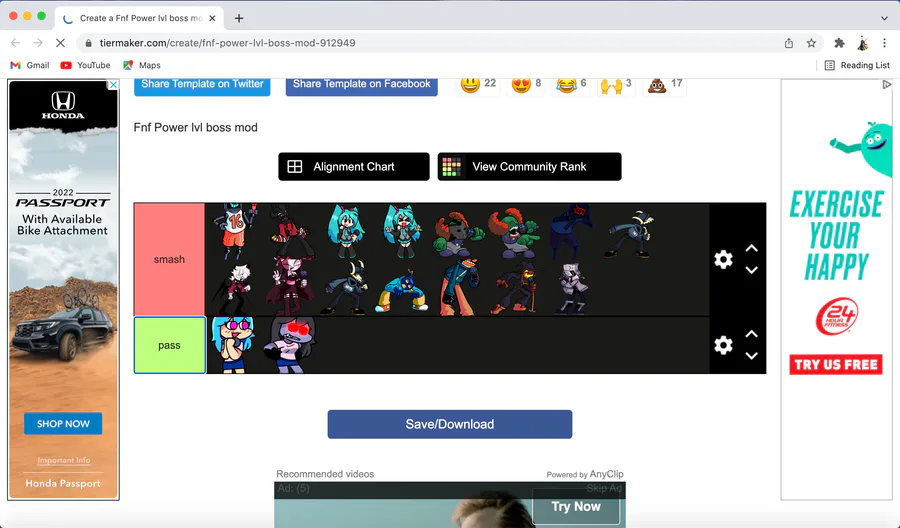
Task: Click the Honda logo in ad
Action: pos(63,105)
